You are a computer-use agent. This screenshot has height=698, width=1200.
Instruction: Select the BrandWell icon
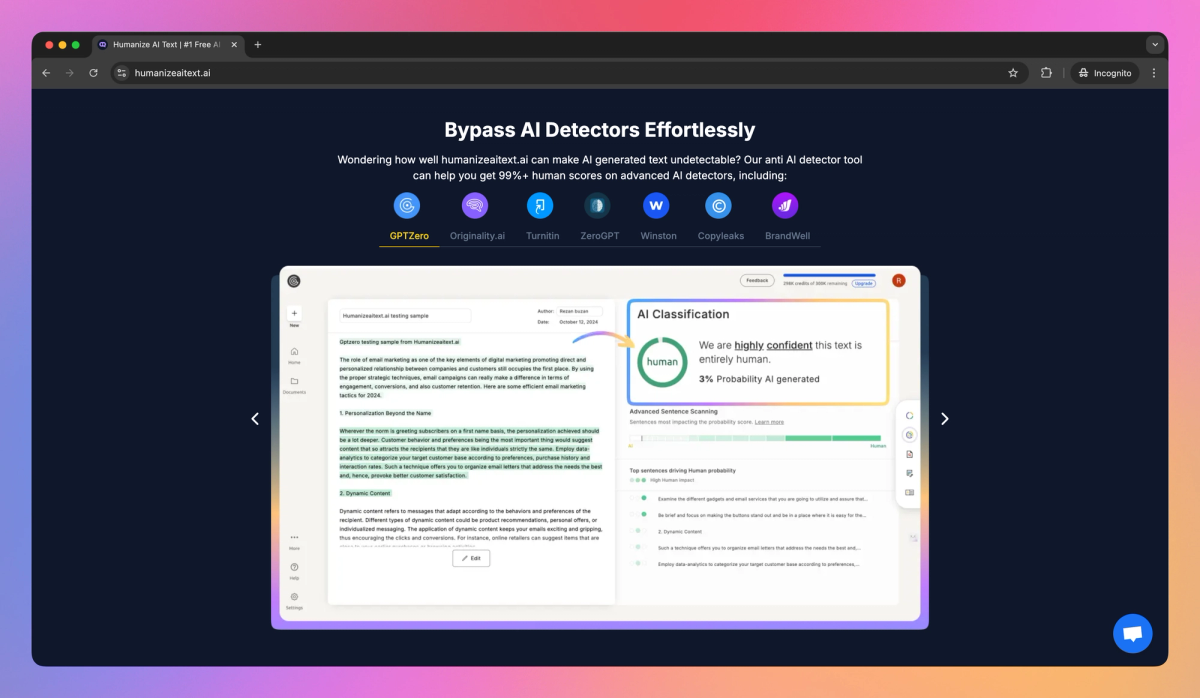785,206
